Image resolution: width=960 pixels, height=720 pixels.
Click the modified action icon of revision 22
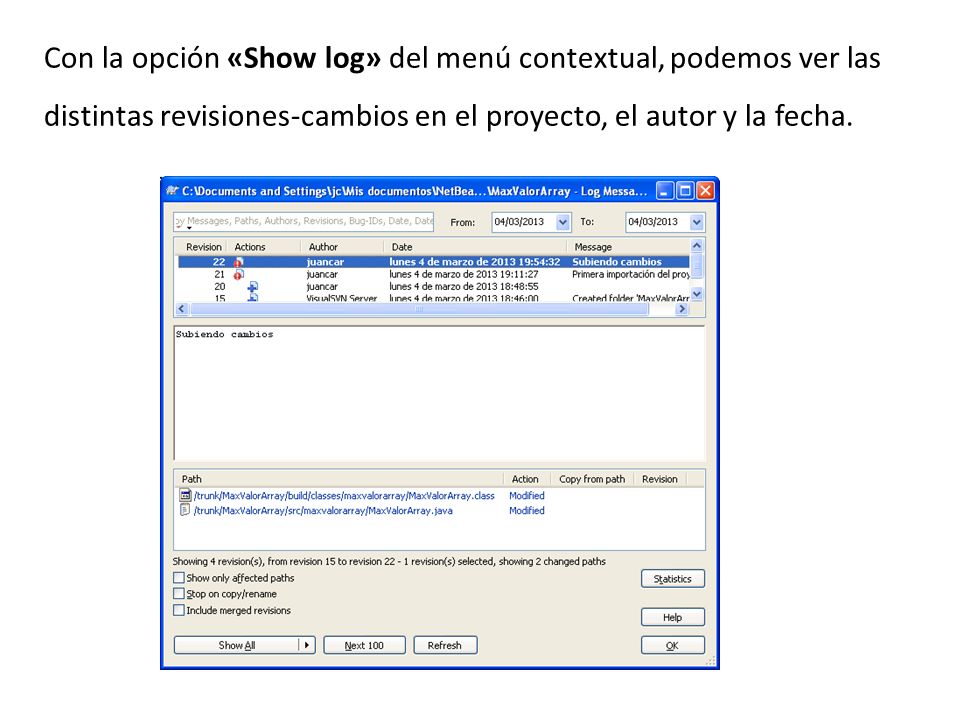(x=239, y=262)
